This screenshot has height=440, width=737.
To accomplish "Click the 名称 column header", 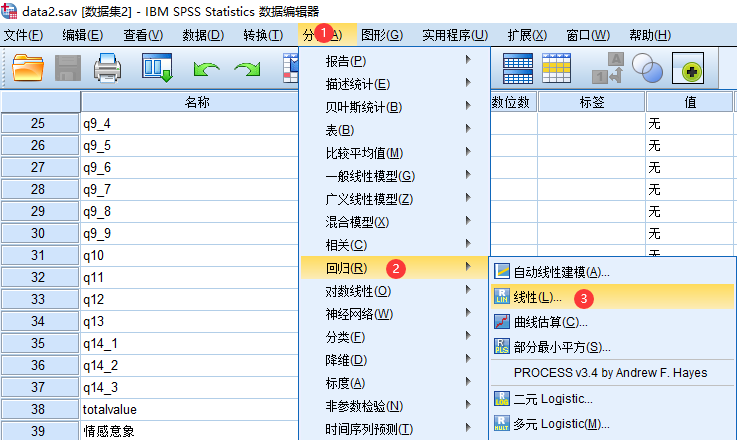I will point(190,102).
